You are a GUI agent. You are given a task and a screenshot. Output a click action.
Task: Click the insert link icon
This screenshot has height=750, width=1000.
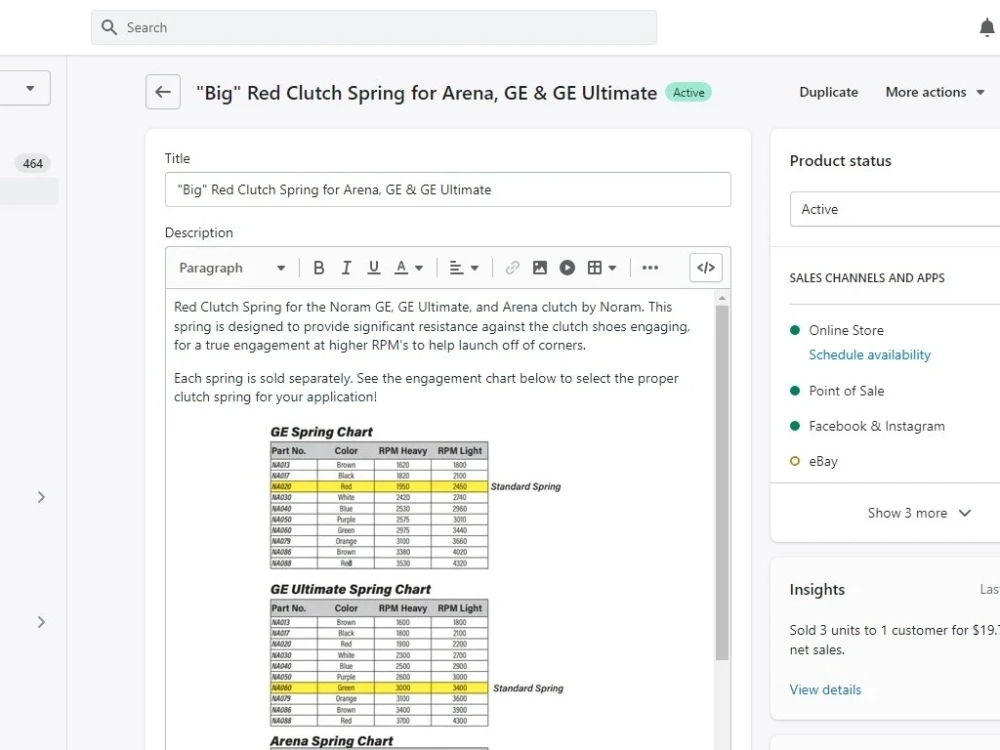[512, 268]
